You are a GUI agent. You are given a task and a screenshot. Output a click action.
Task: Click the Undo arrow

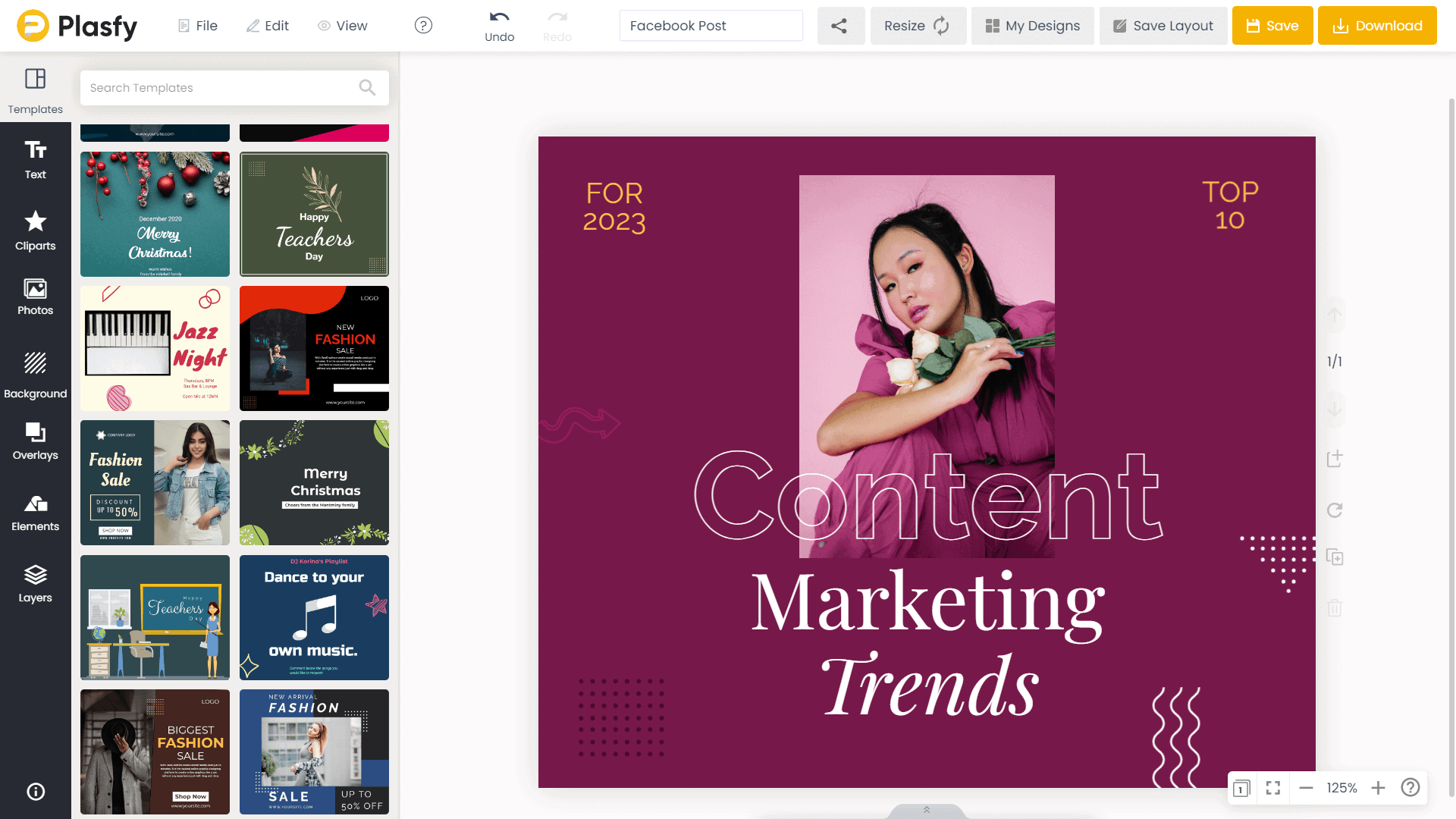pyautogui.click(x=499, y=18)
